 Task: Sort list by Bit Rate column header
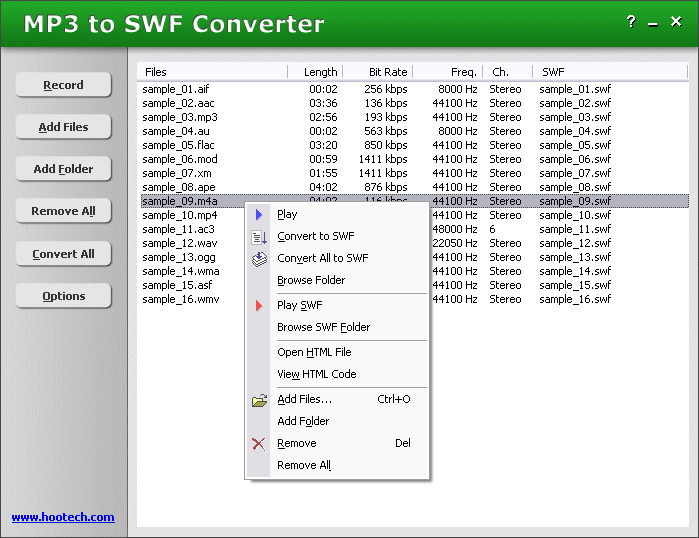(388, 72)
